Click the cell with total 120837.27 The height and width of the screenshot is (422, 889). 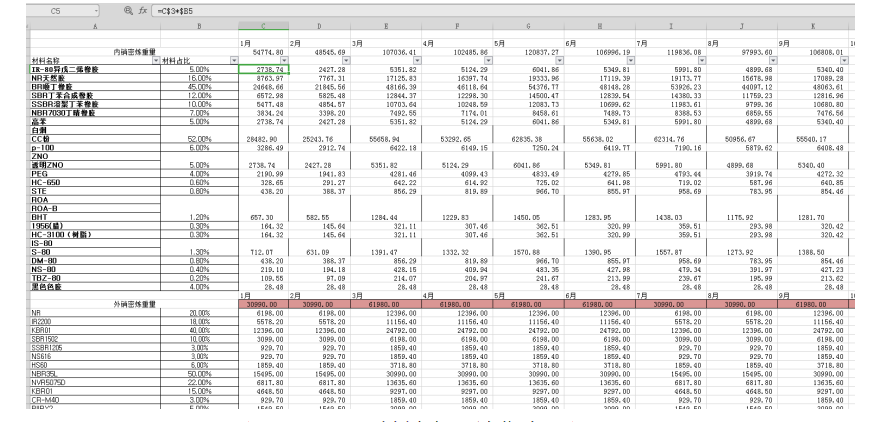(528, 52)
